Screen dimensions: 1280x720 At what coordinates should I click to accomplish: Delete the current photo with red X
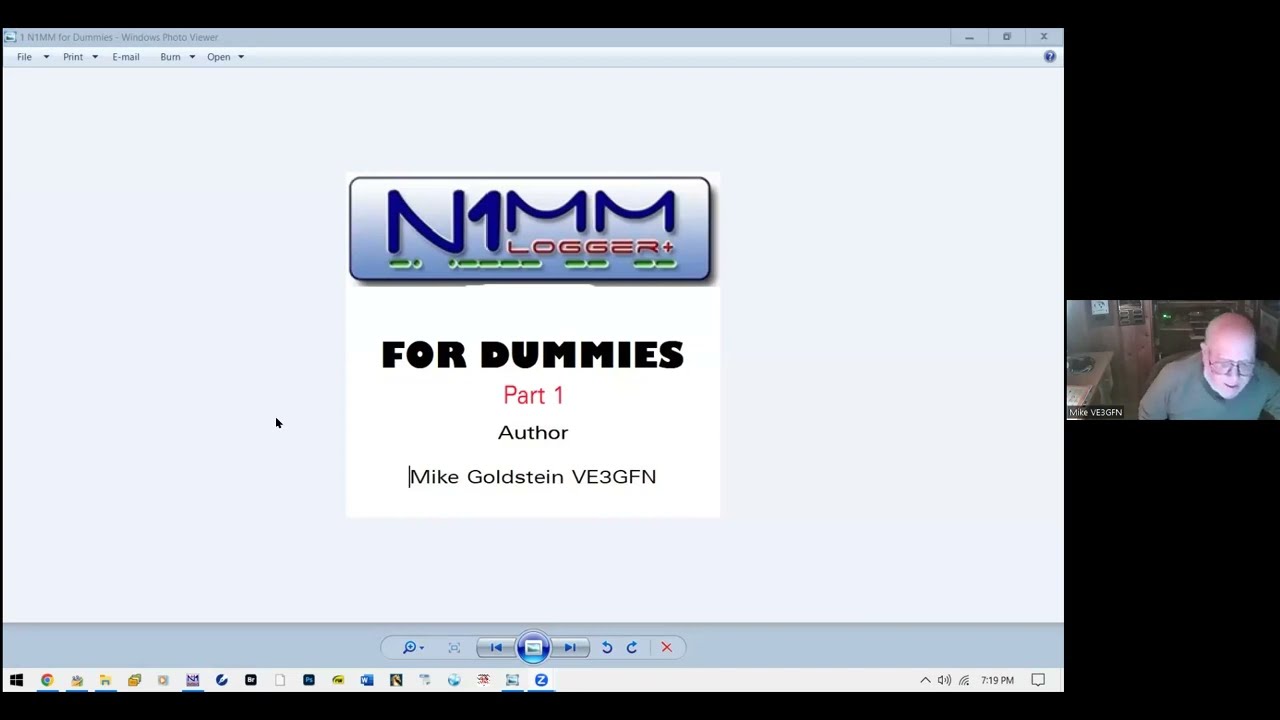666,648
